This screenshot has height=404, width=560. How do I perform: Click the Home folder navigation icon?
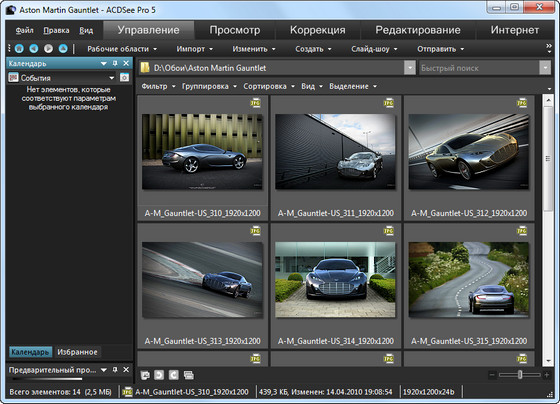pyautogui.click(x=19, y=49)
